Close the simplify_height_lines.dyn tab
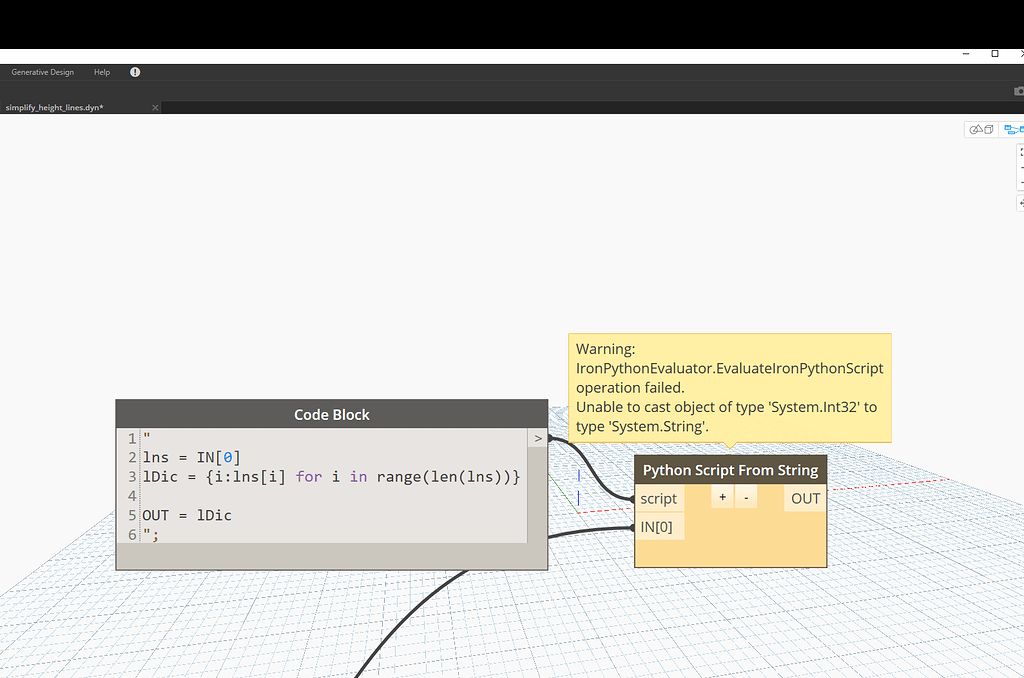This screenshot has width=1024, height=678. (155, 107)
